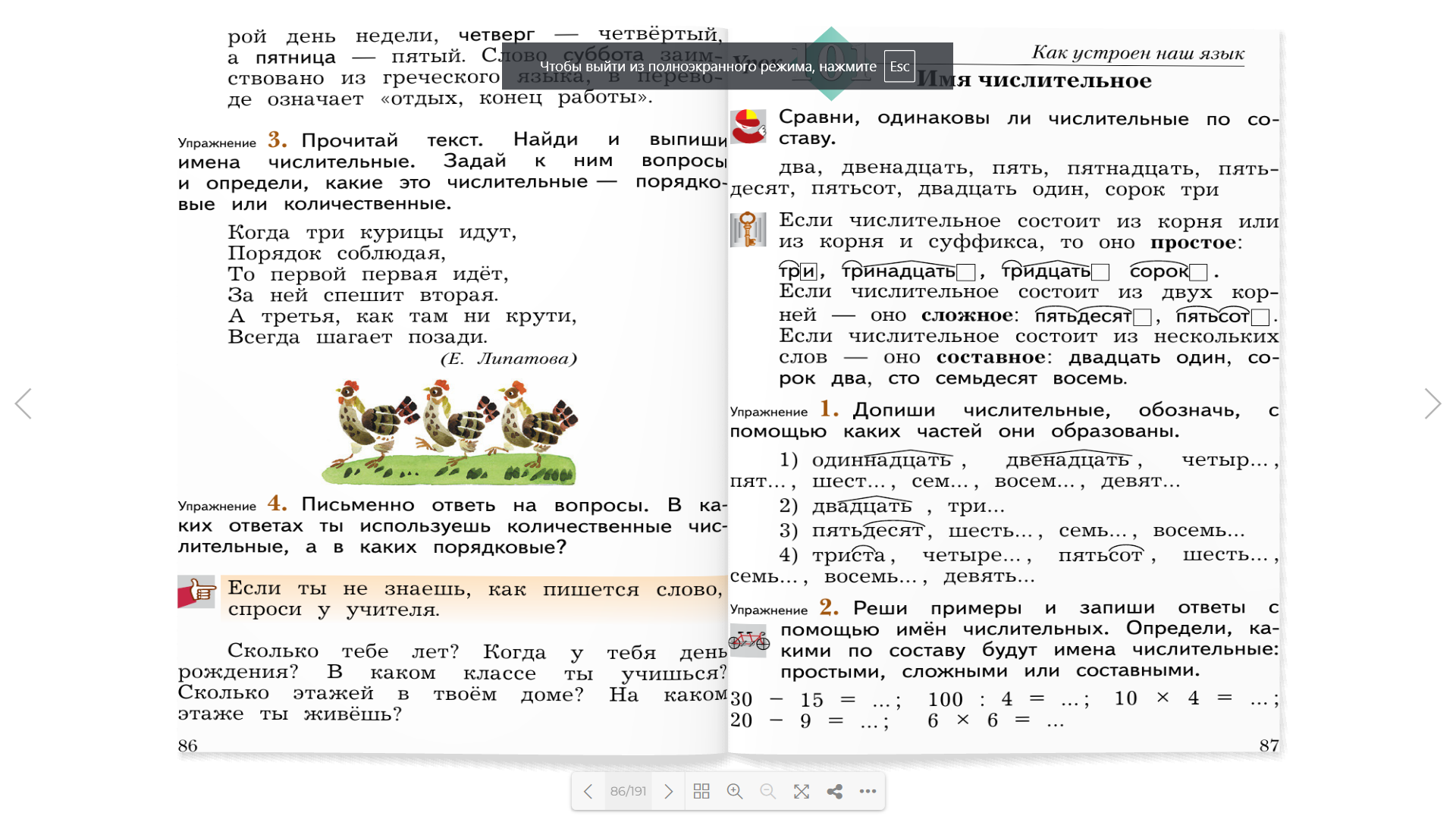Screen dimensions: 1456x819
Task: Click 'Упражнение 2.' on right page
Action: click(x=784, y=607)
